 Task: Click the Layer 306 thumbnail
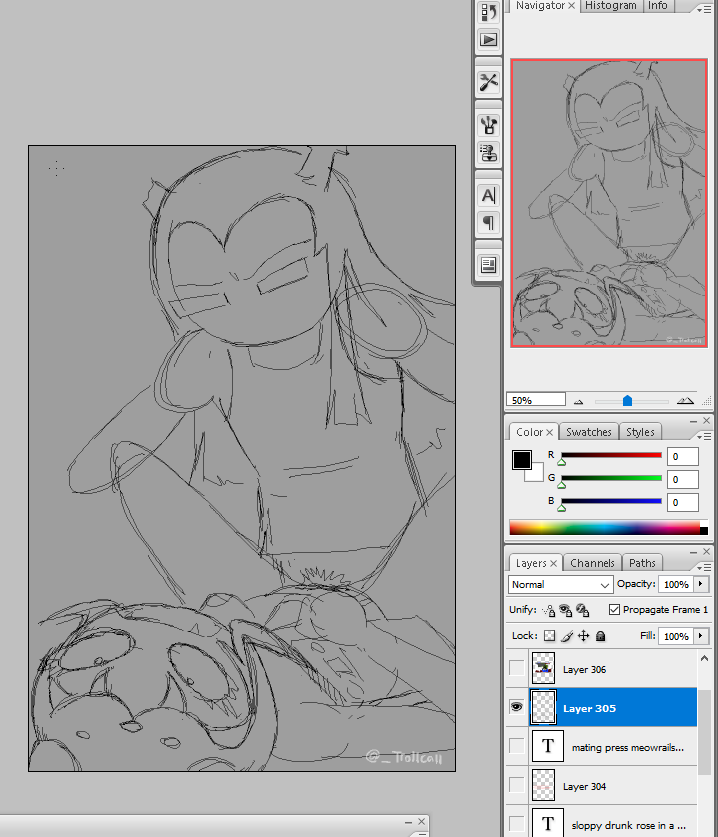[543, 668]
